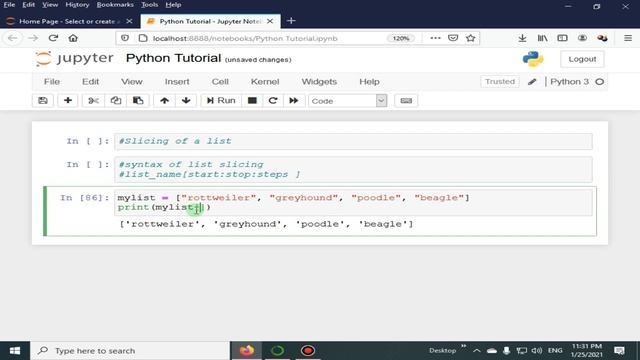Insert cell below with the plus icon
Screen dimensions: 640x360
click(x=68, y=100)
